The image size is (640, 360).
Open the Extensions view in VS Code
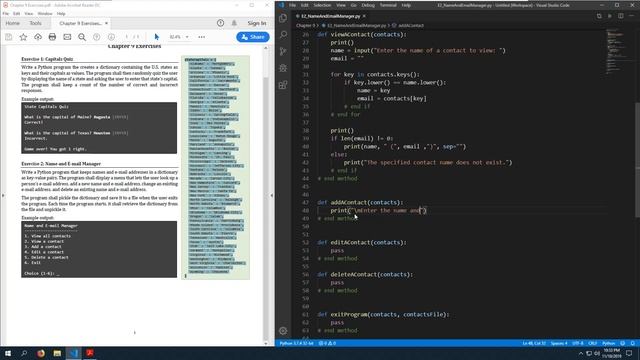[x=283, y=85]
